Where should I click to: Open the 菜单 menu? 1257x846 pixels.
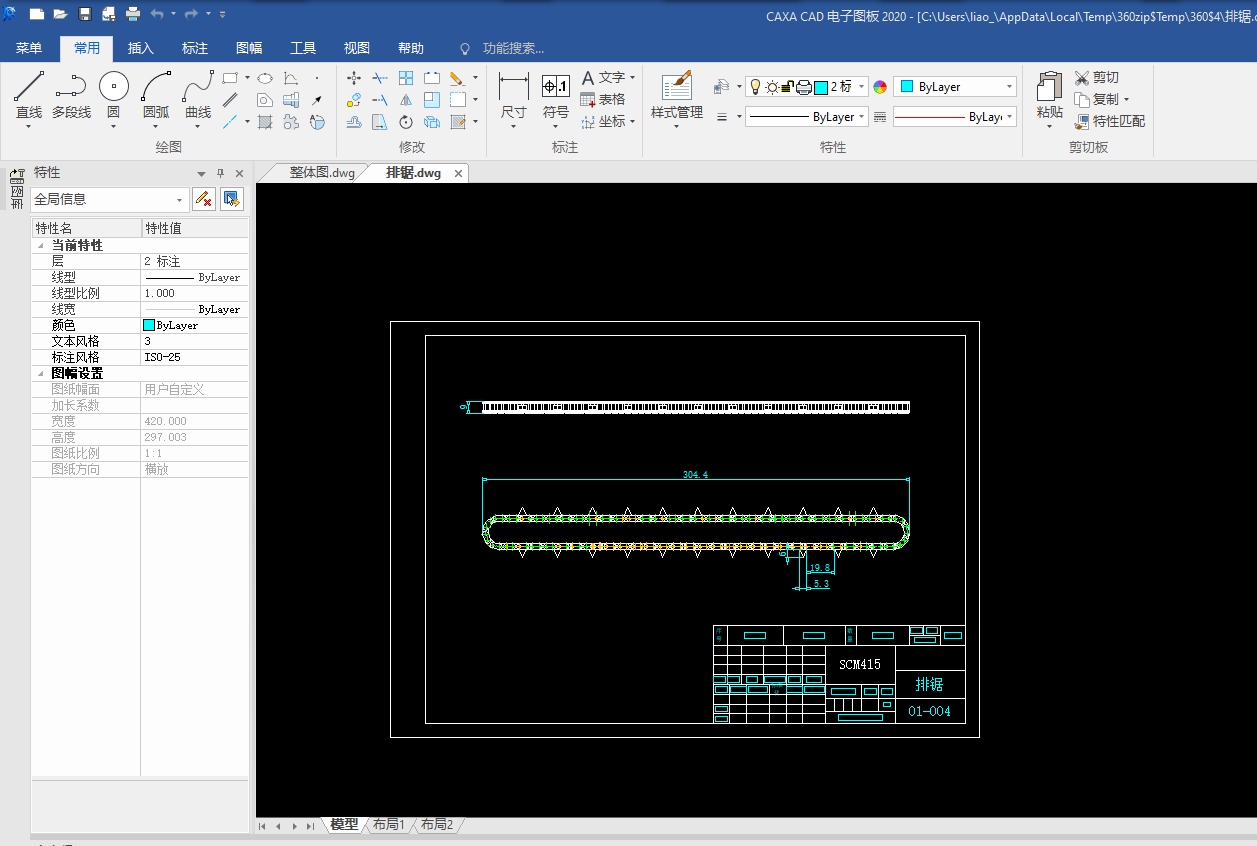point(29,48)
